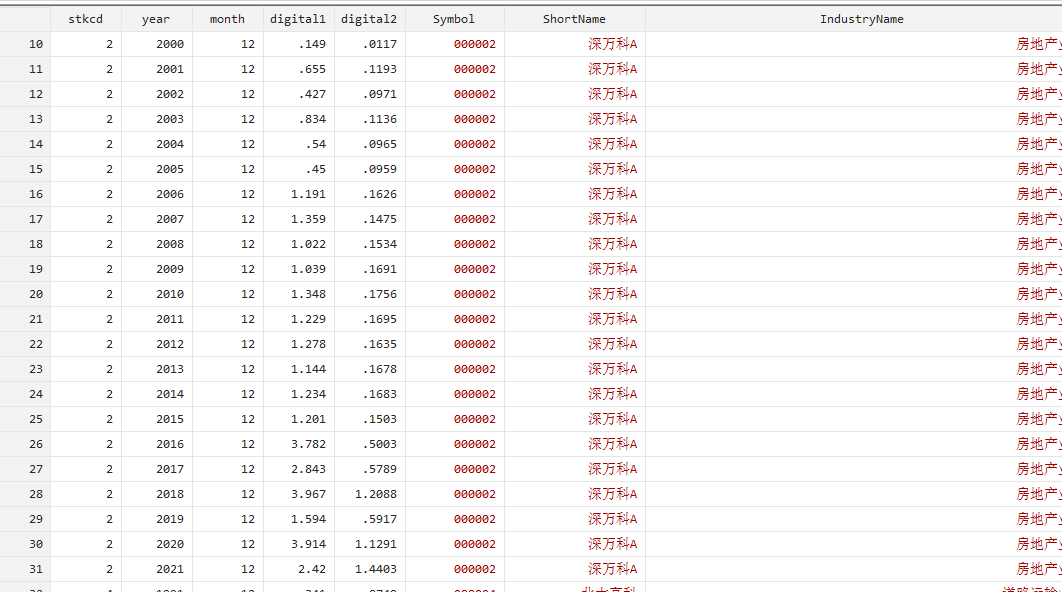Select the year column header

coord(156,19)
